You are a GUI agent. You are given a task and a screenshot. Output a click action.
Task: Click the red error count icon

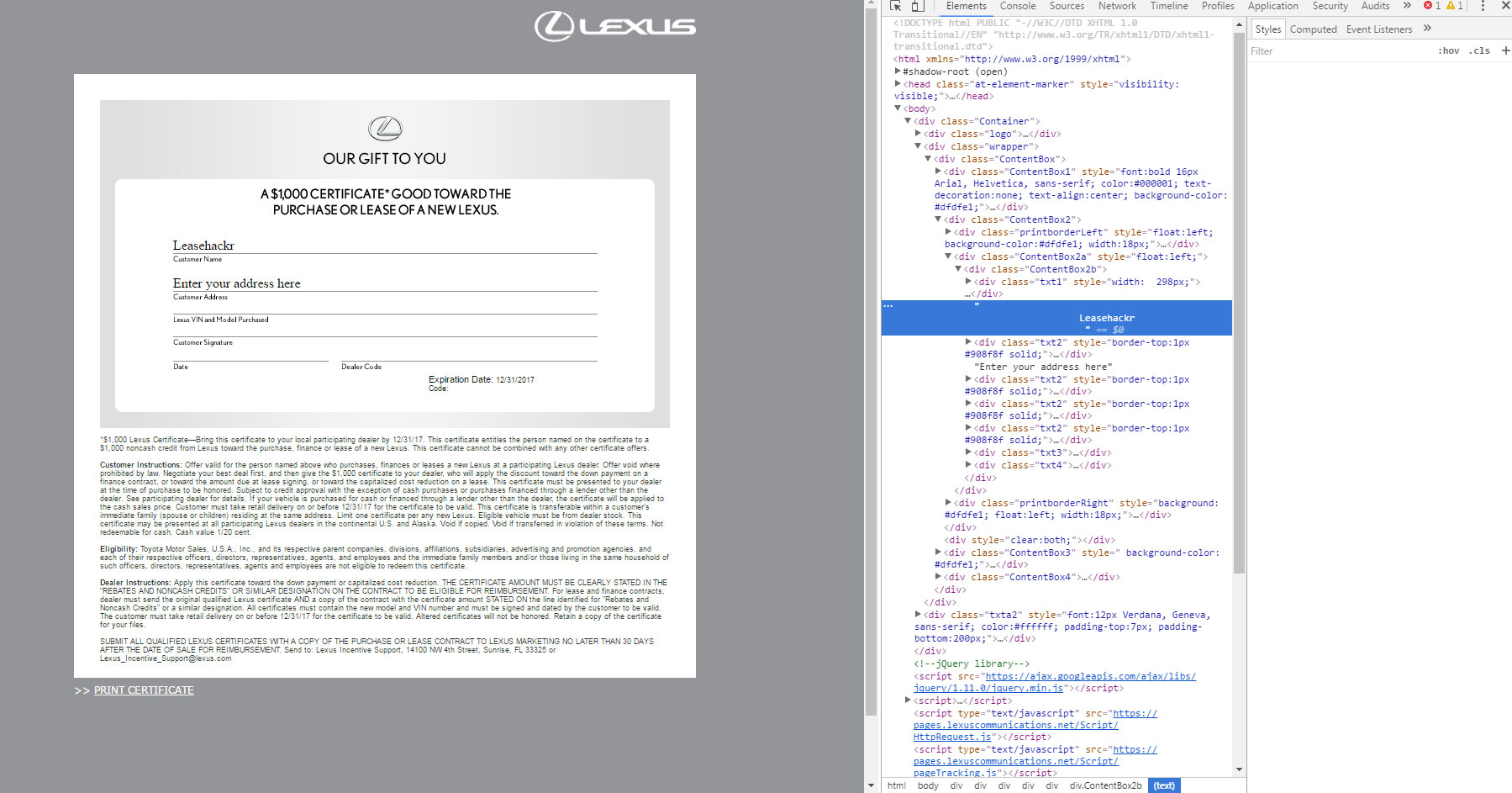tap(1431, 6)
